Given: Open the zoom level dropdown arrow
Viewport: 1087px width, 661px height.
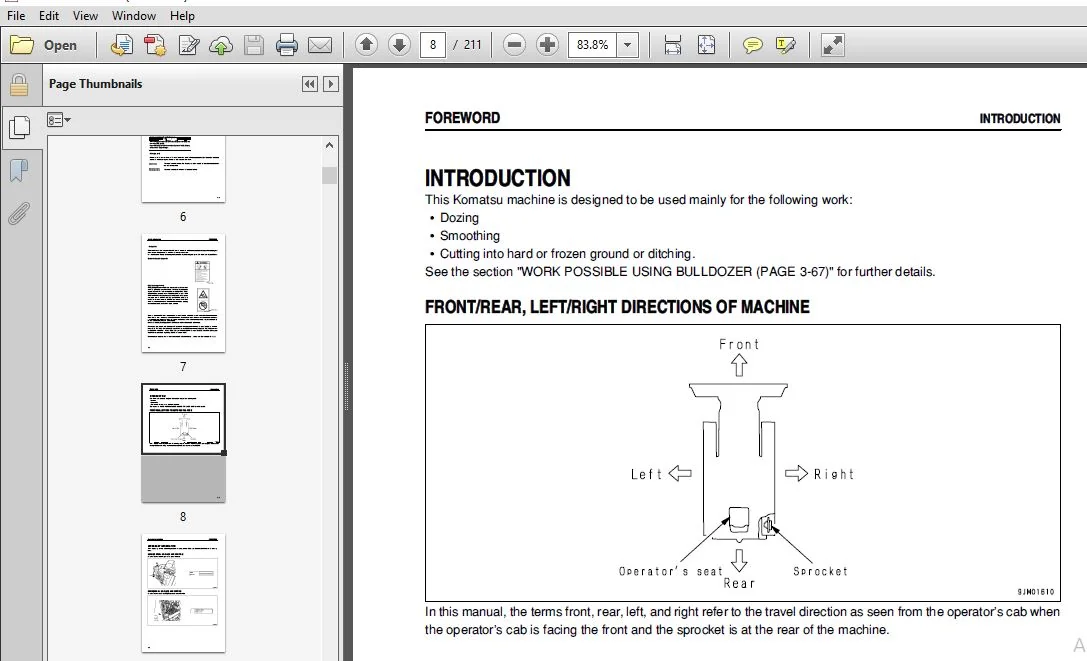Looking at the screenshot, I should pyautogui.click(x=627, y=45).
